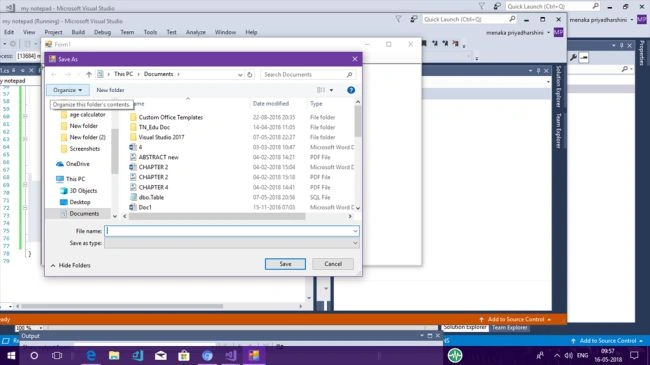Sort by Type column header
The width and height of the screenshot is (650, 365).
(x=316, y=104)
